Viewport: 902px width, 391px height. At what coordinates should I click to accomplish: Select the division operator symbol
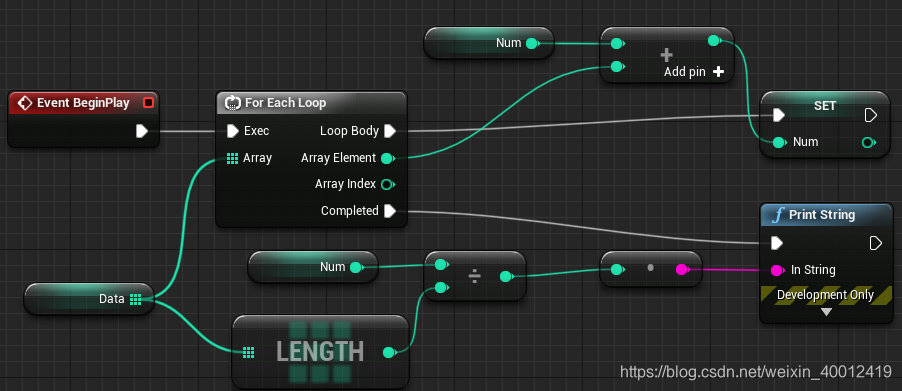click(x=475, y=277)
